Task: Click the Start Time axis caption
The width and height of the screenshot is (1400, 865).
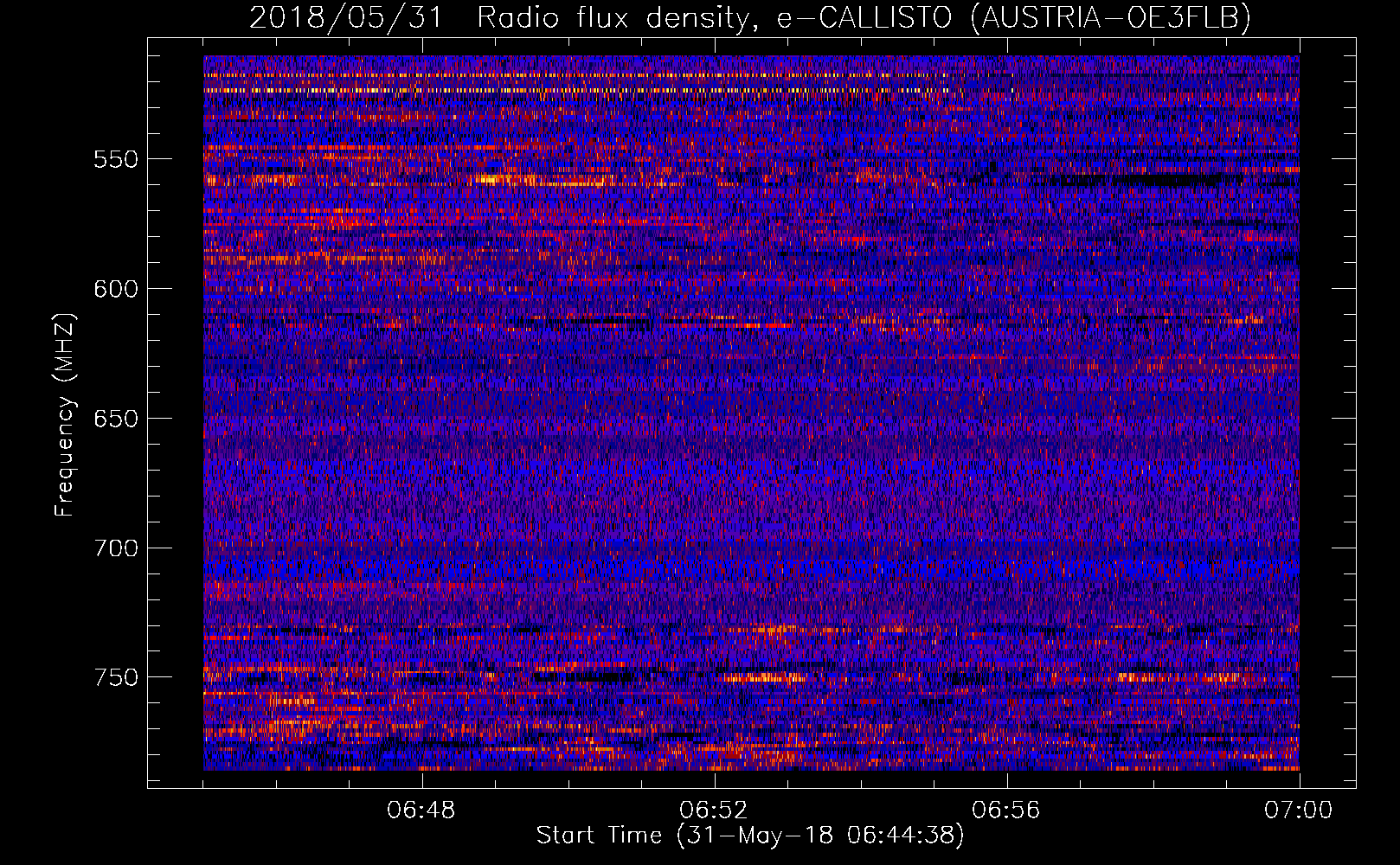Action: pyautogui.click(x=750, y=836)
